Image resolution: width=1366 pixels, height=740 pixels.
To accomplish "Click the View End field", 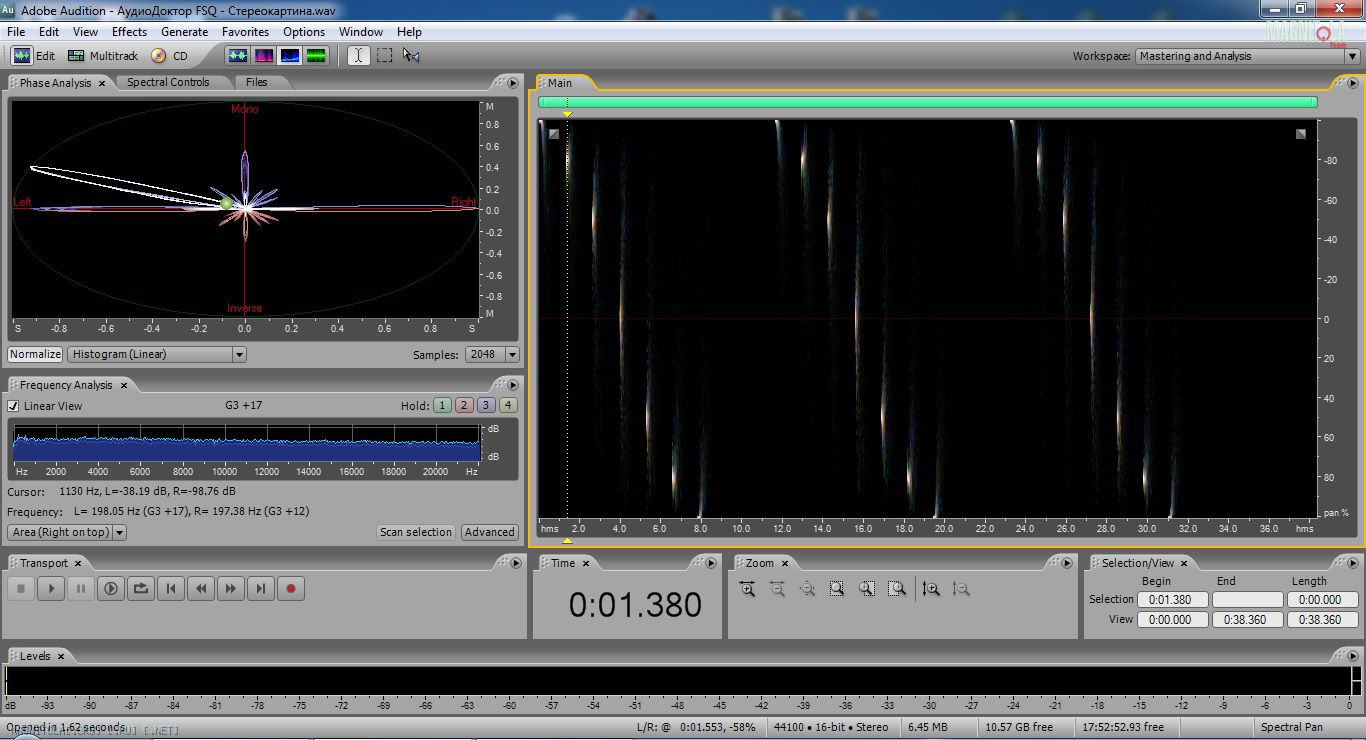I will click(1247, 620).
